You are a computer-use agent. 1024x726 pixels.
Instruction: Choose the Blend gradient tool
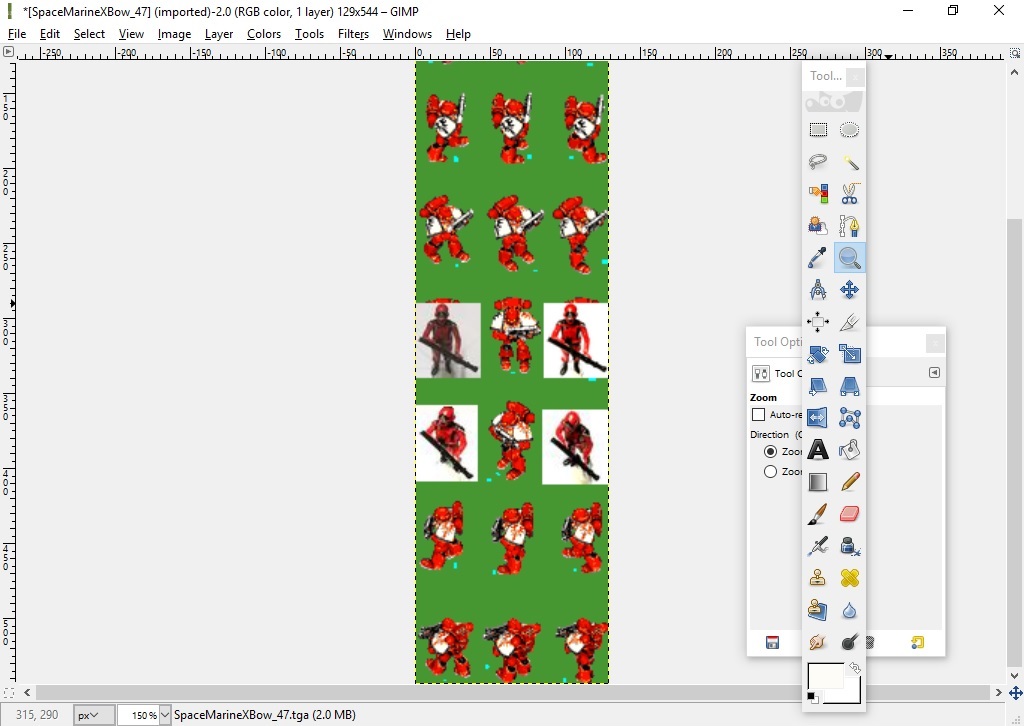818,482
